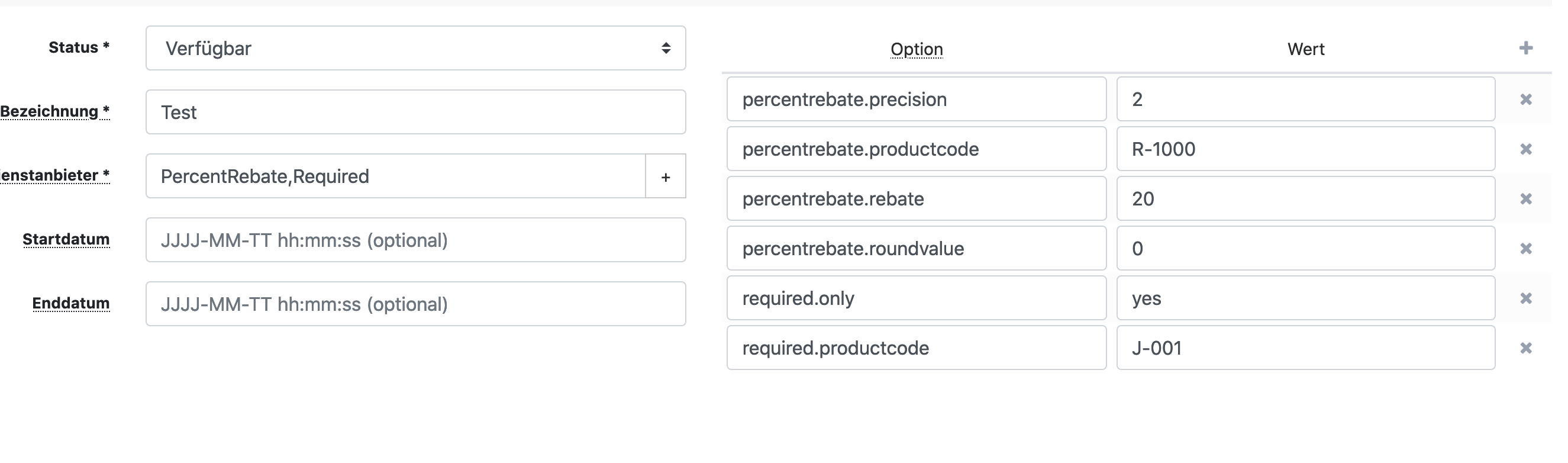
Task: Click the Startdatum label
Action: 66,239
